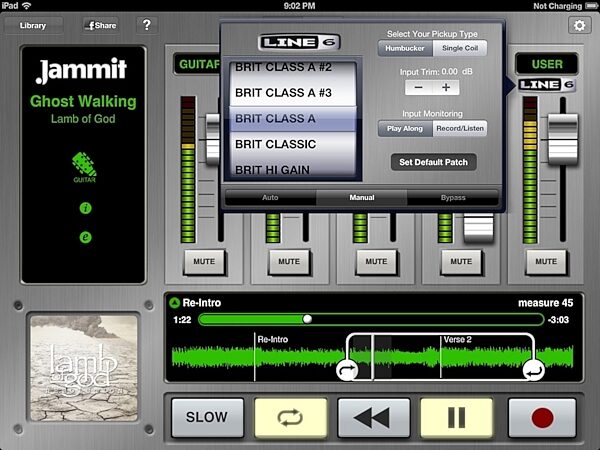This screenshot has width=600, height=450.
Task: Tap the loop start handle
Action: (x=347, y=370)
